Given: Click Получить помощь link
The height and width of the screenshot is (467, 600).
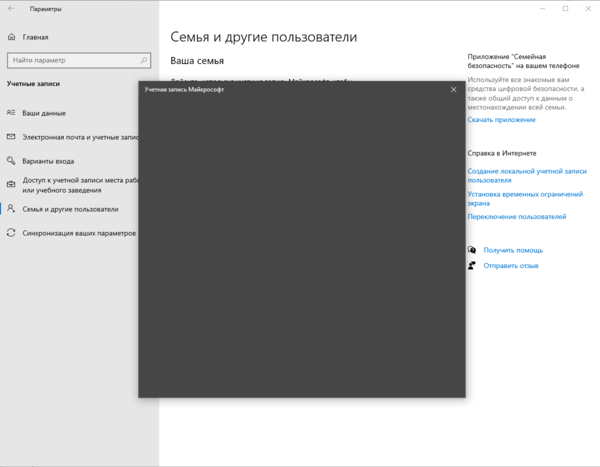Looking at the screenshot, I should click(513, 250).
